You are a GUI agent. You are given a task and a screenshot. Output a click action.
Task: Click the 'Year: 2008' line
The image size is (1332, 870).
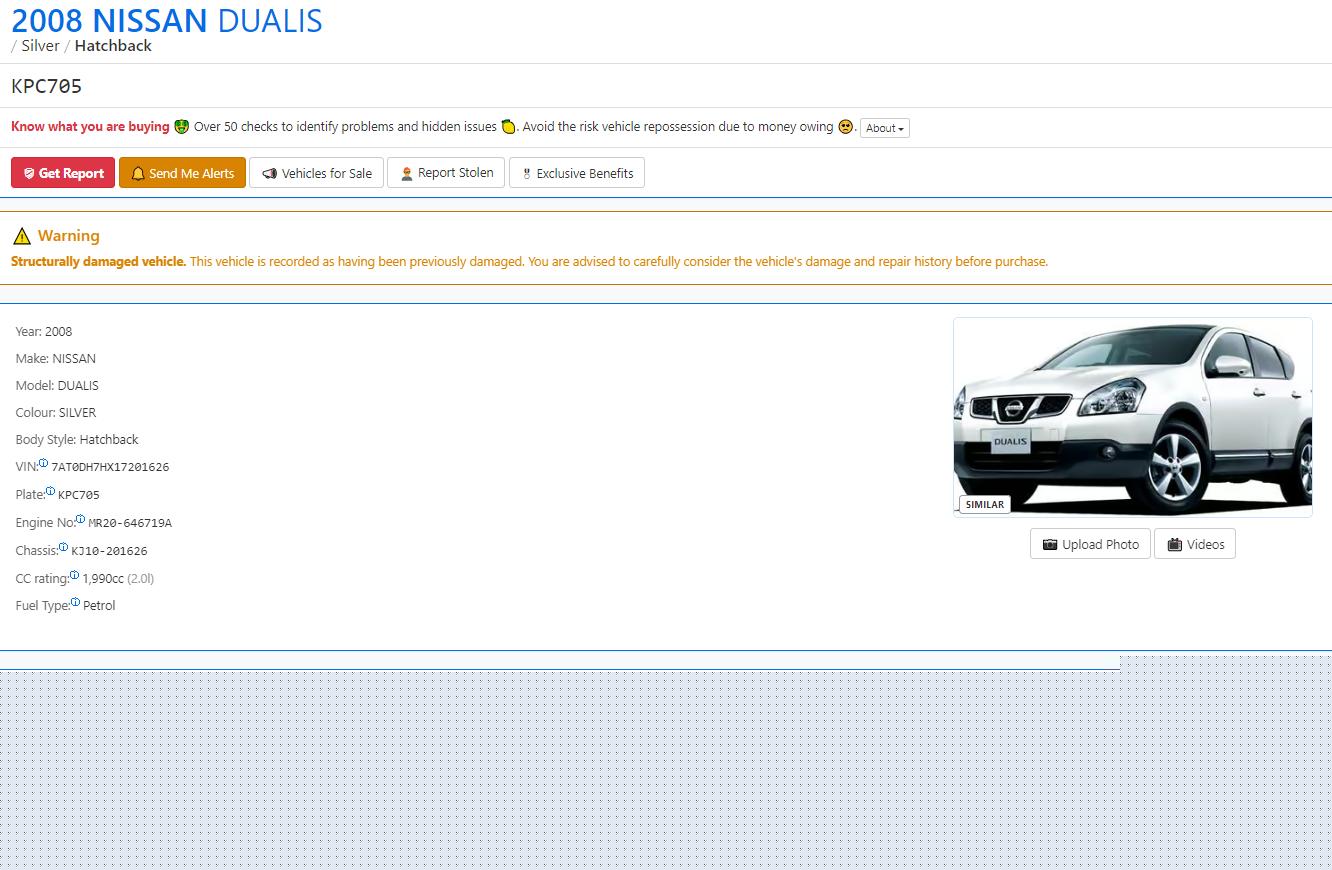pos(44,332)
